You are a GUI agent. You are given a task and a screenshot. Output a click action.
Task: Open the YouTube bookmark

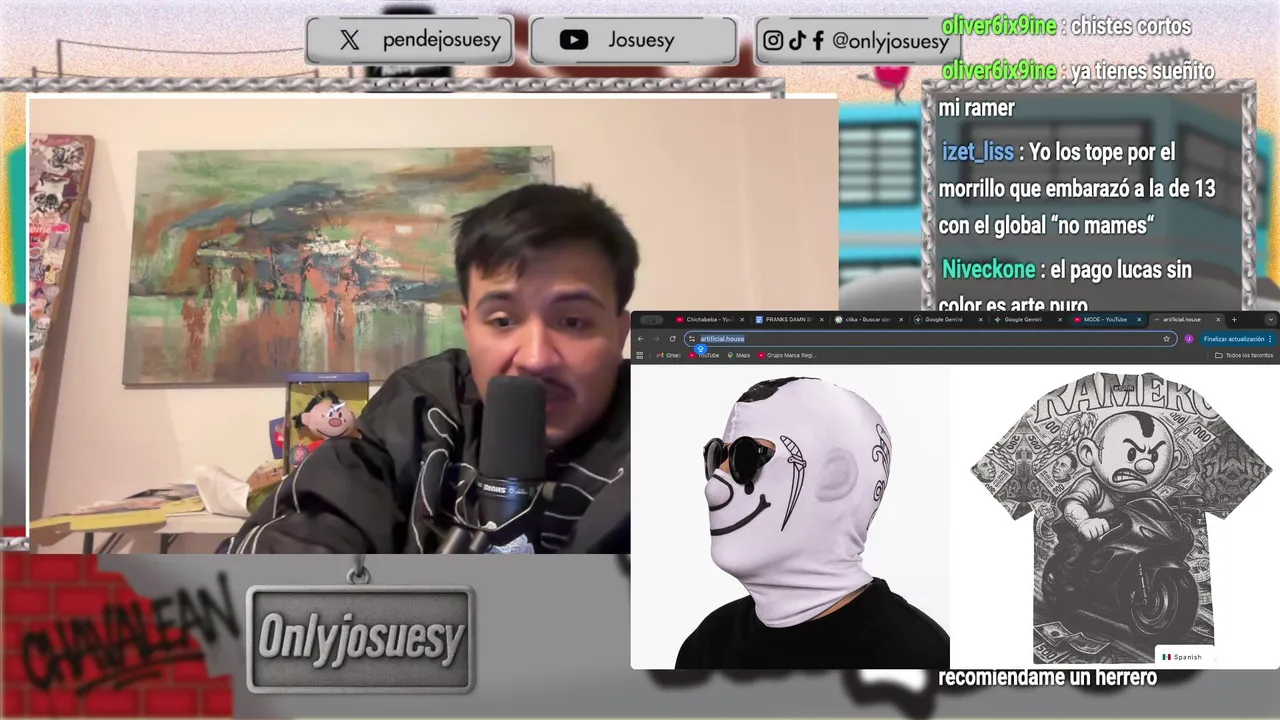click(x=704, y=355)
